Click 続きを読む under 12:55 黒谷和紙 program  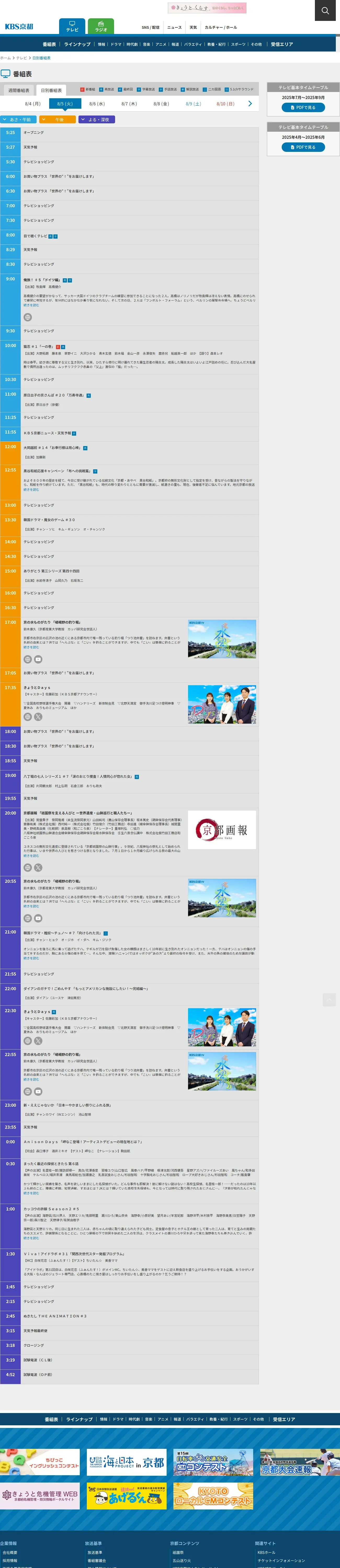click(31, 489)
